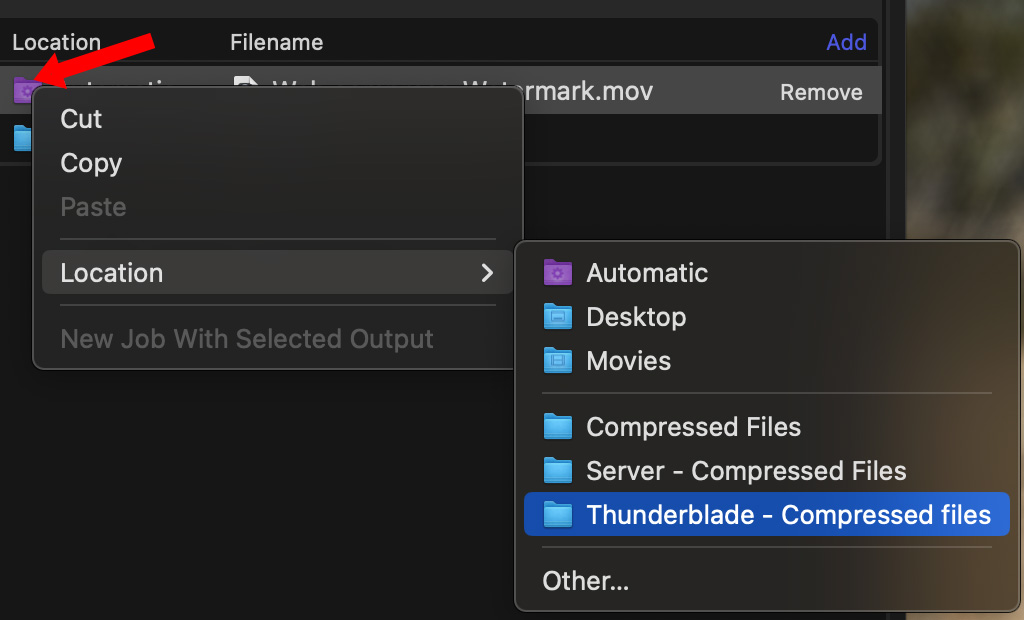Viewport: 1024px width, 620px height.
Task: Click the purple Automatic folder icon in the submenu
Action: (557, 273)
